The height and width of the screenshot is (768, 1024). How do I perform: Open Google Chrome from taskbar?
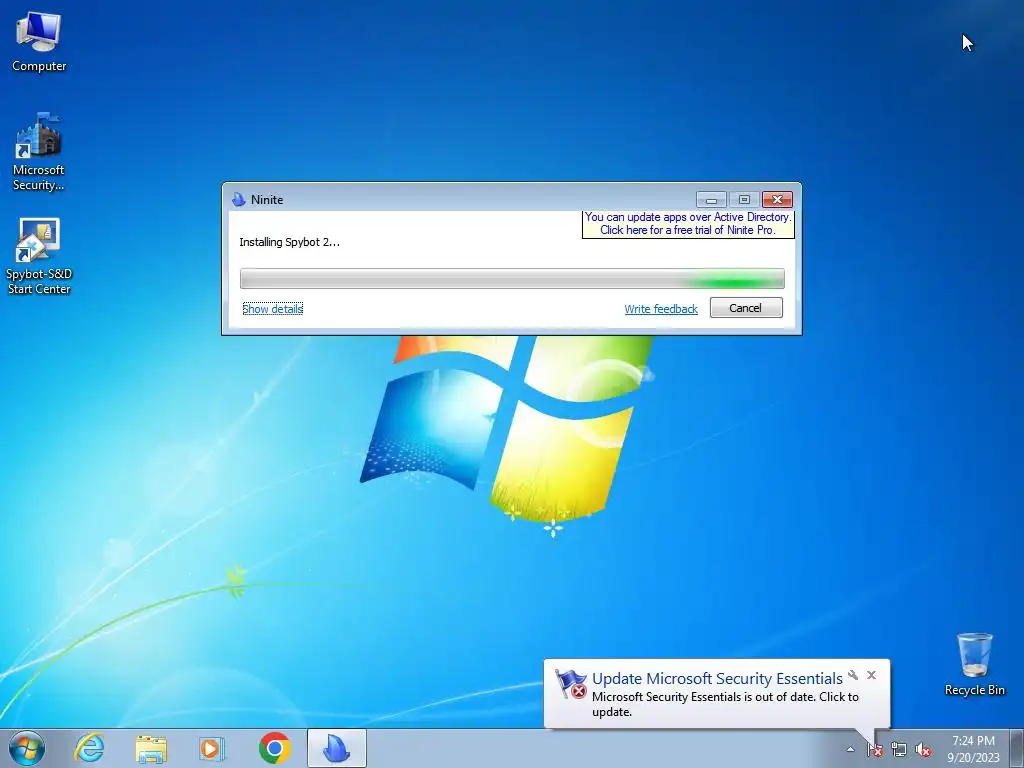click(274, 748)
